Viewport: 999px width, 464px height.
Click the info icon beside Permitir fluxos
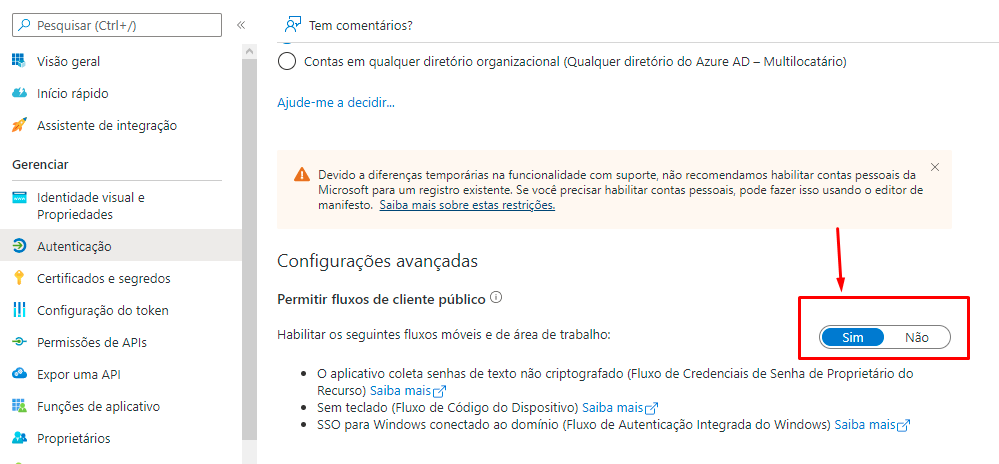pyautogui.click(x=496, y=298)
